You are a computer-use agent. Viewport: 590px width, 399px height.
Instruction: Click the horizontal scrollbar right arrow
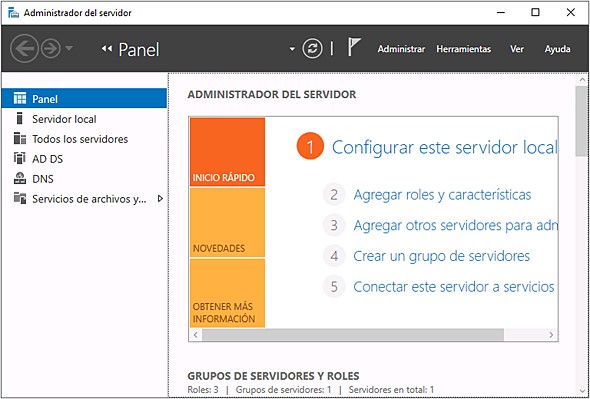point(551,335)
